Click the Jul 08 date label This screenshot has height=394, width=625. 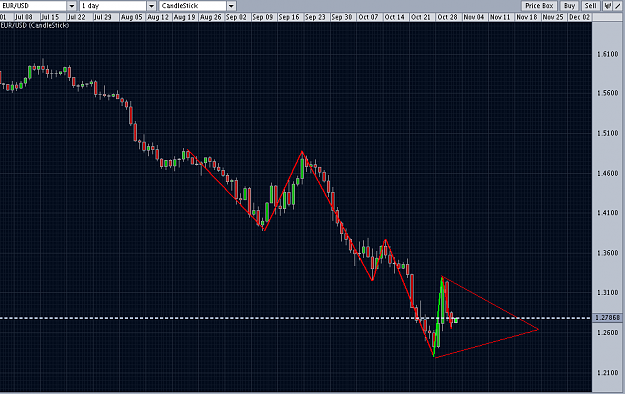24,17
